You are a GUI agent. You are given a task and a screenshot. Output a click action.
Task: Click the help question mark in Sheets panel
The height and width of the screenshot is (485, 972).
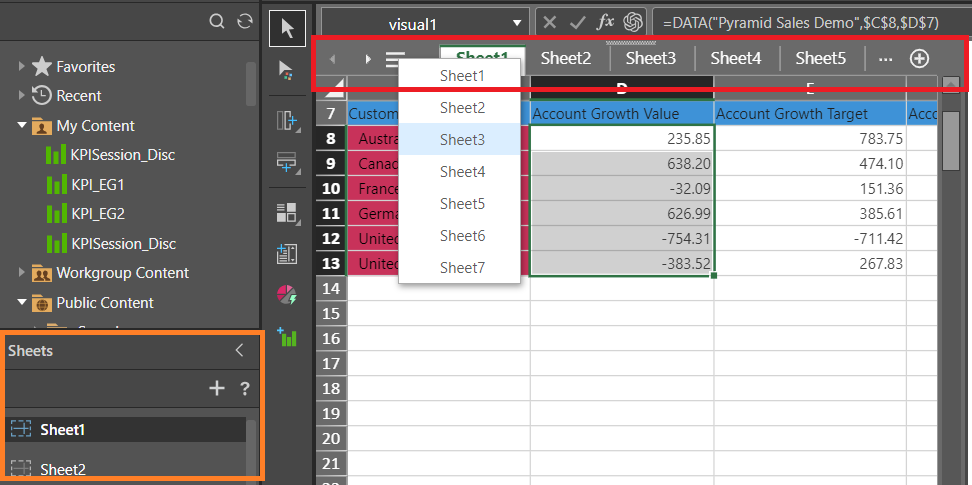point(245,389)
